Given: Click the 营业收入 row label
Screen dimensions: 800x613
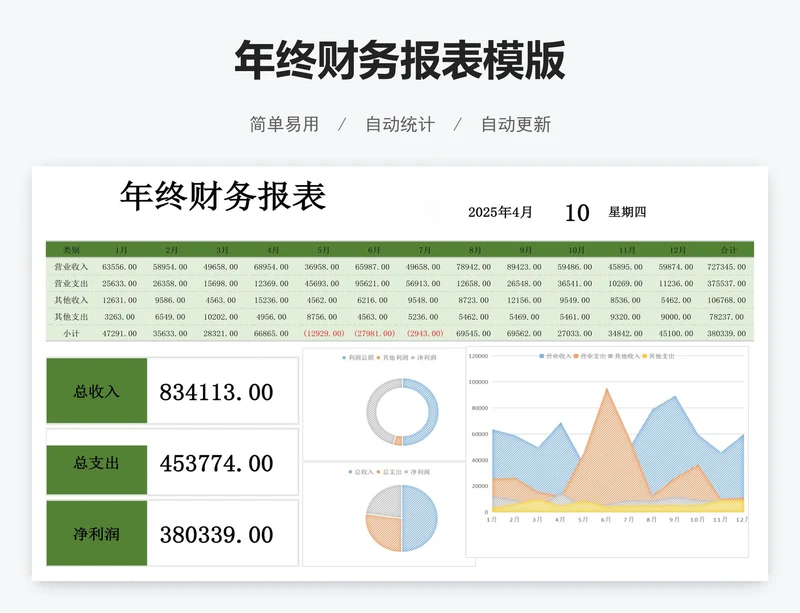Looking at the screenshot, I should coord(71,266).
